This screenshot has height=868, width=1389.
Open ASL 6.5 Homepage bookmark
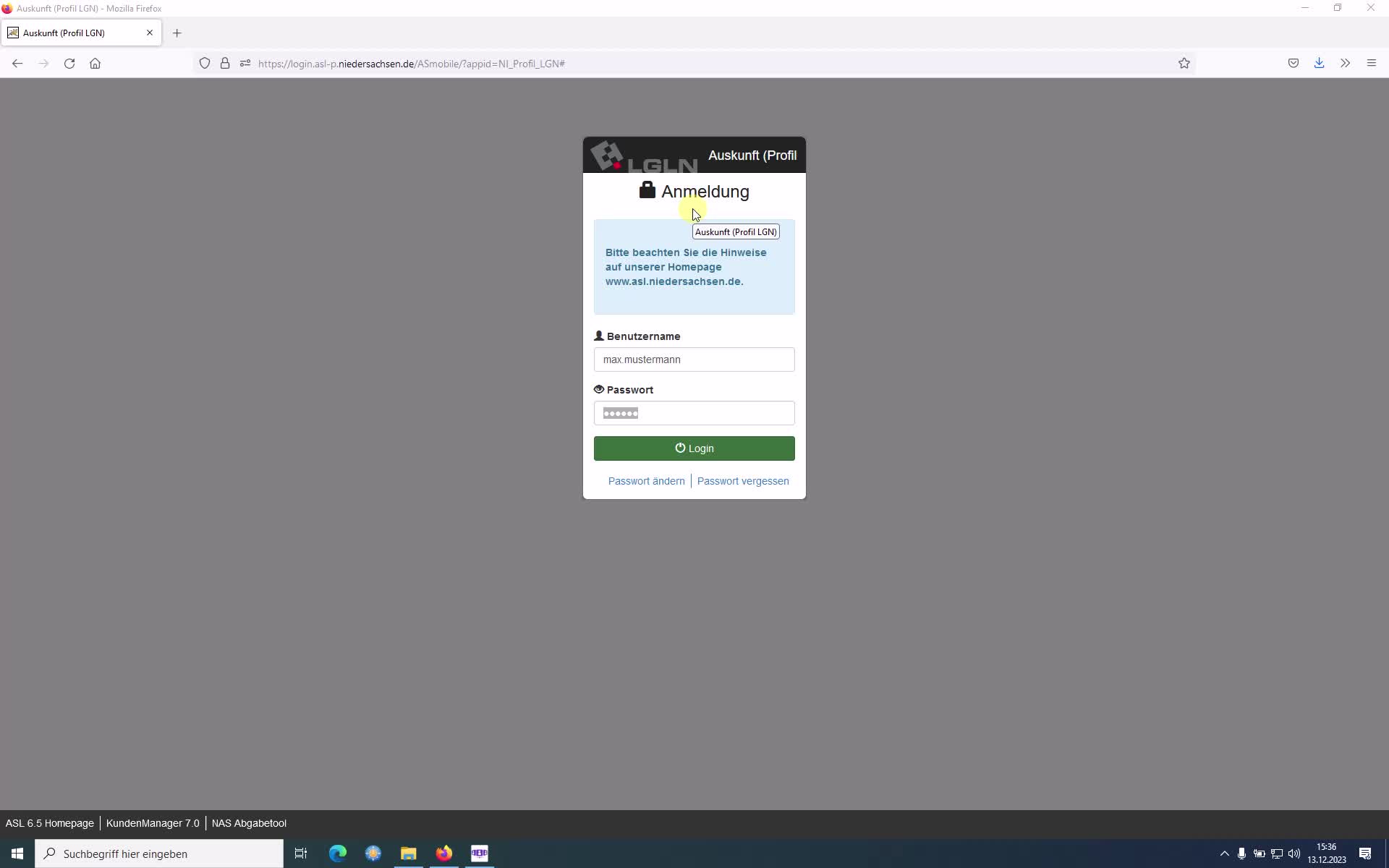[50, 823]
